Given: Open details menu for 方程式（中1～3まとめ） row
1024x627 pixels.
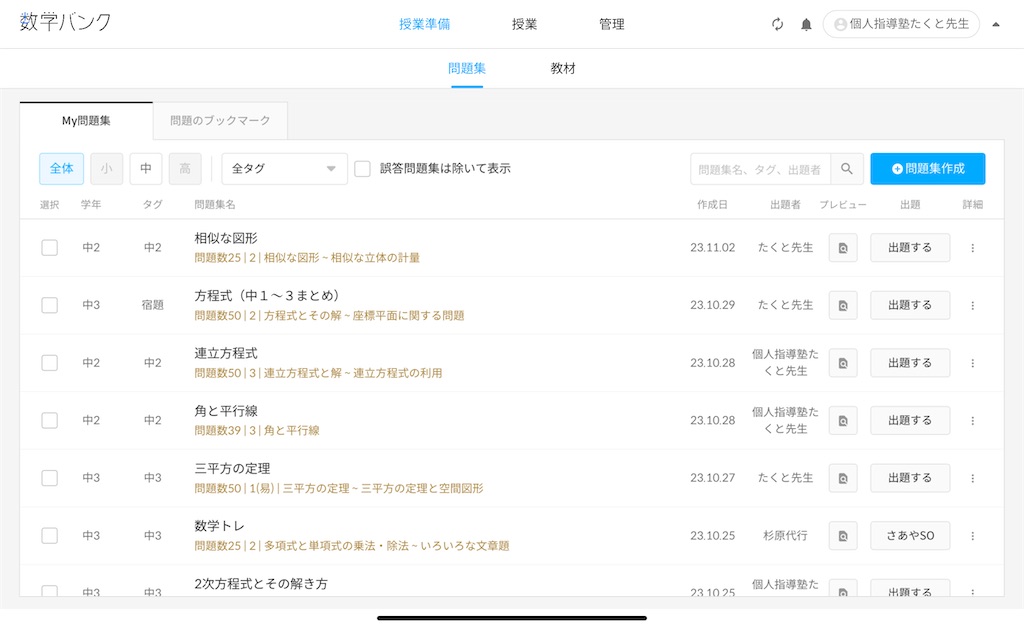Looking at the screenshot, I should point(972,306).
